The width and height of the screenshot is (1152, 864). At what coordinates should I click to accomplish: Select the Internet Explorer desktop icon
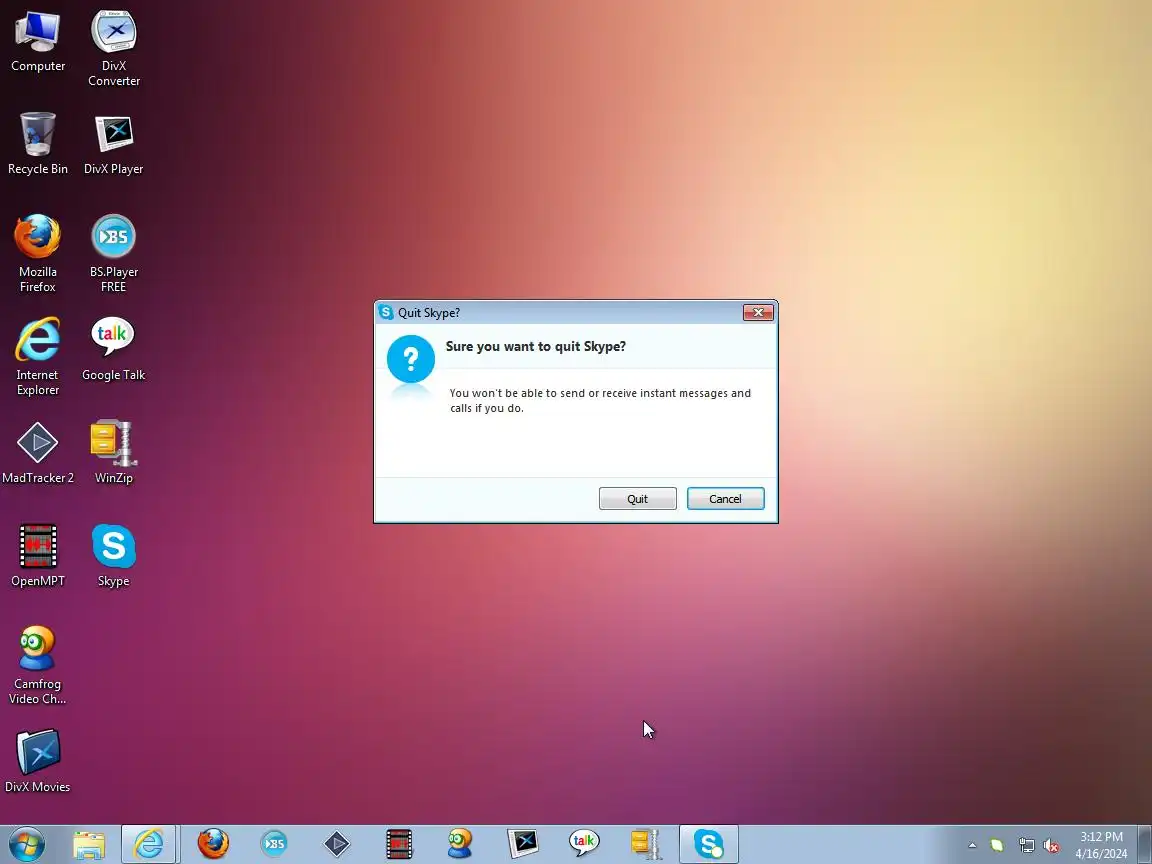click(x=37, y=356)
